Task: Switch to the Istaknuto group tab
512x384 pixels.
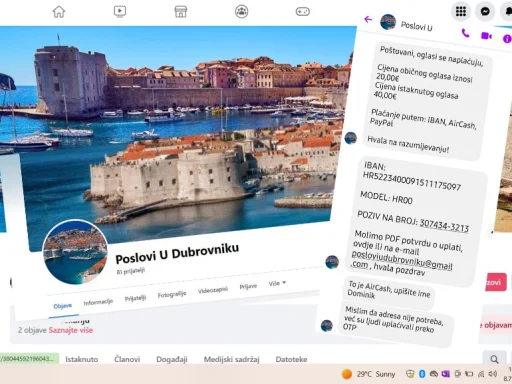Action: pyautogui.click(x=82, y=359)
